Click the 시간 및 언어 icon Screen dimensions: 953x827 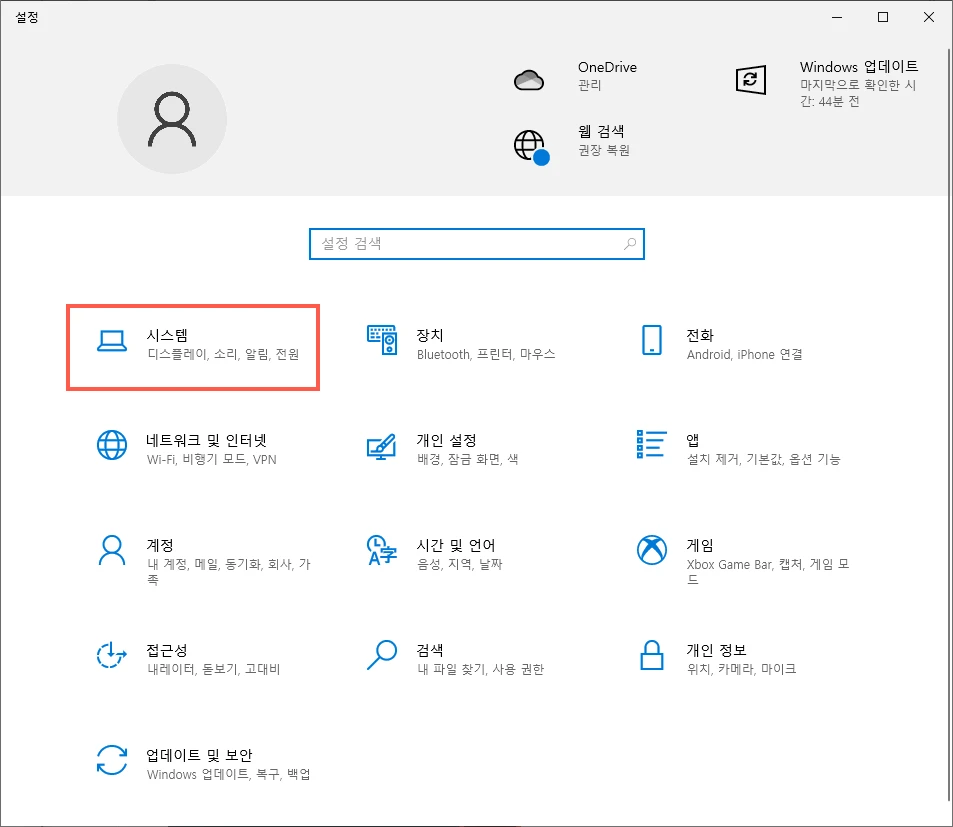(x=382, y=550)
